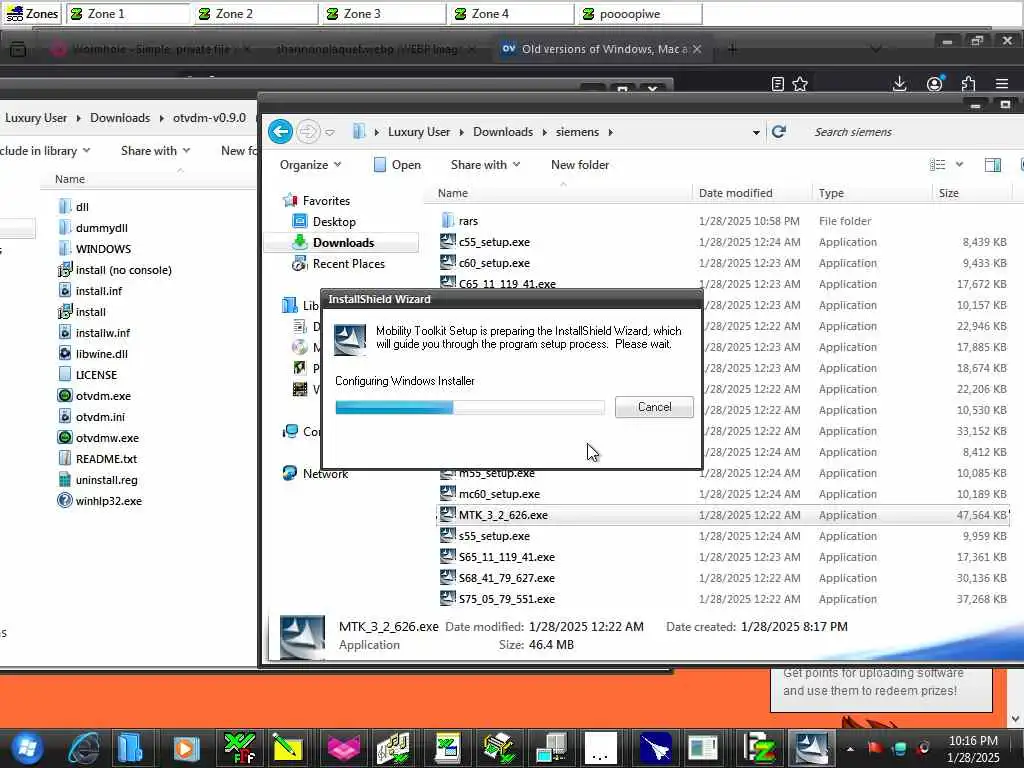Image resolution: width=1024 pixels, height=768 pixels.
Task: Open browser downloads arrow icon
Action: click(899, 84)
